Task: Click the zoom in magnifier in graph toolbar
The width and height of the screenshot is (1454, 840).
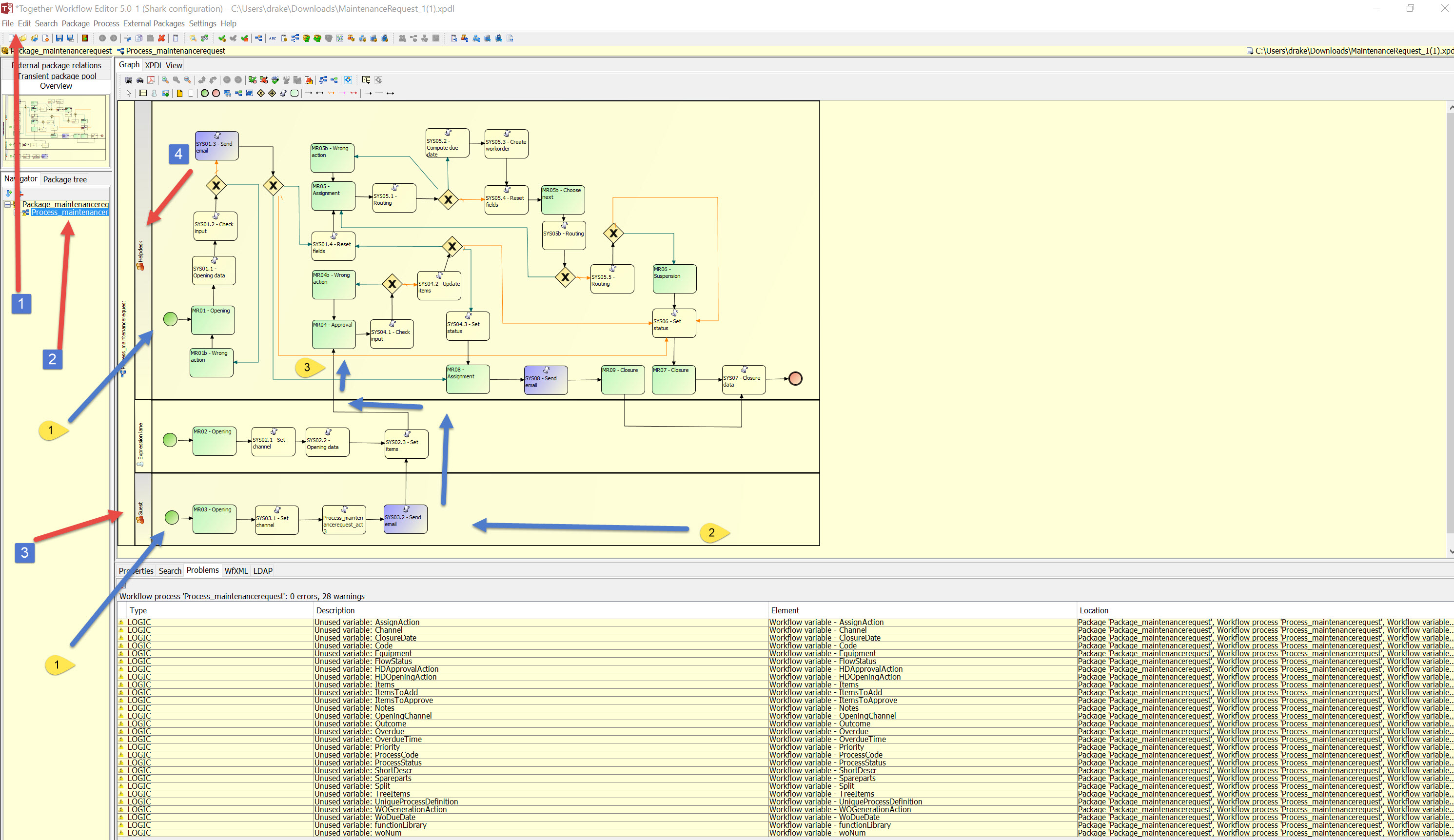Action: [x=165, y=80]
